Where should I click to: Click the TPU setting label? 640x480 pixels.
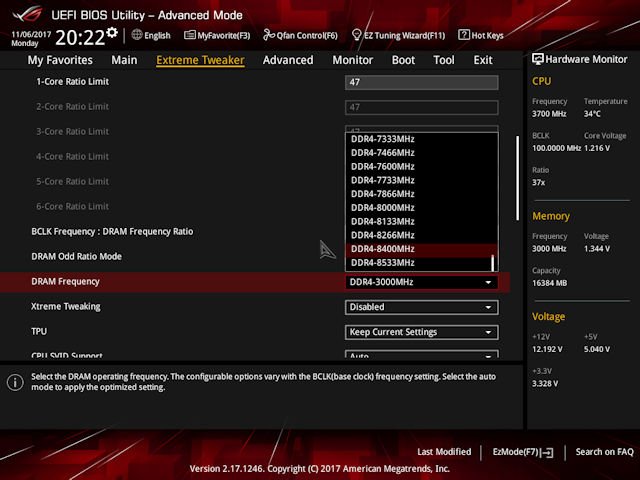(39, 331)
